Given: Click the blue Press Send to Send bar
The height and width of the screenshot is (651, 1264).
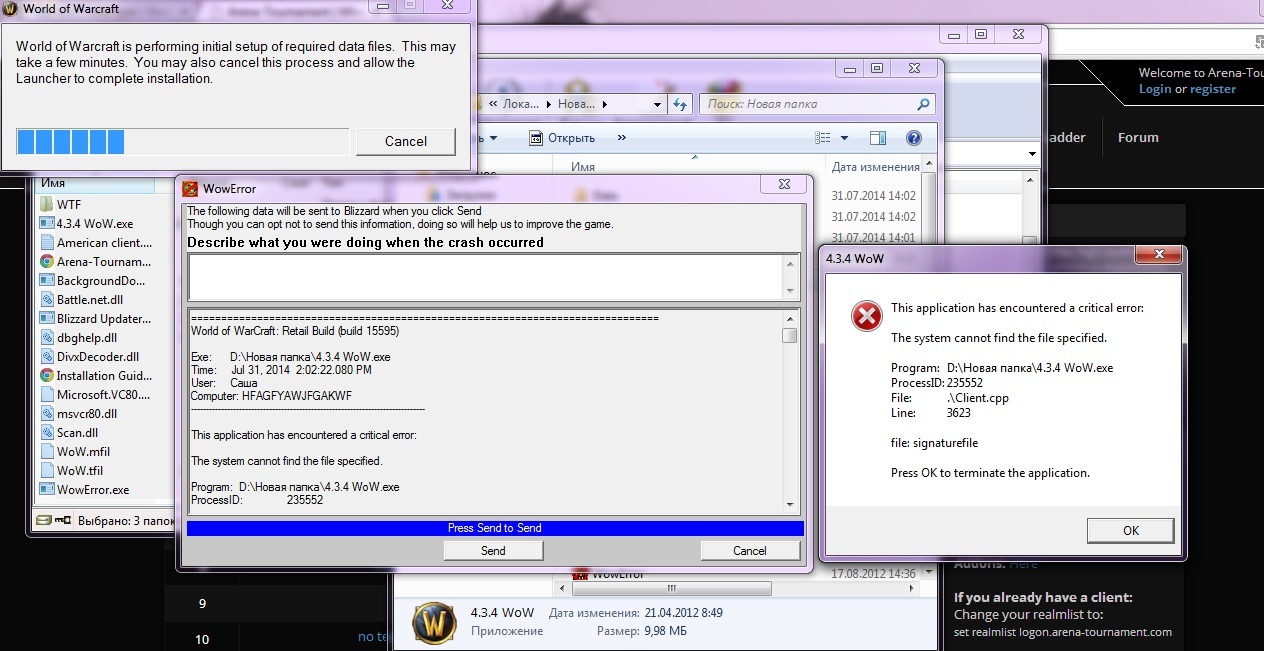Looking at the screenshot, I should (495, 528).
